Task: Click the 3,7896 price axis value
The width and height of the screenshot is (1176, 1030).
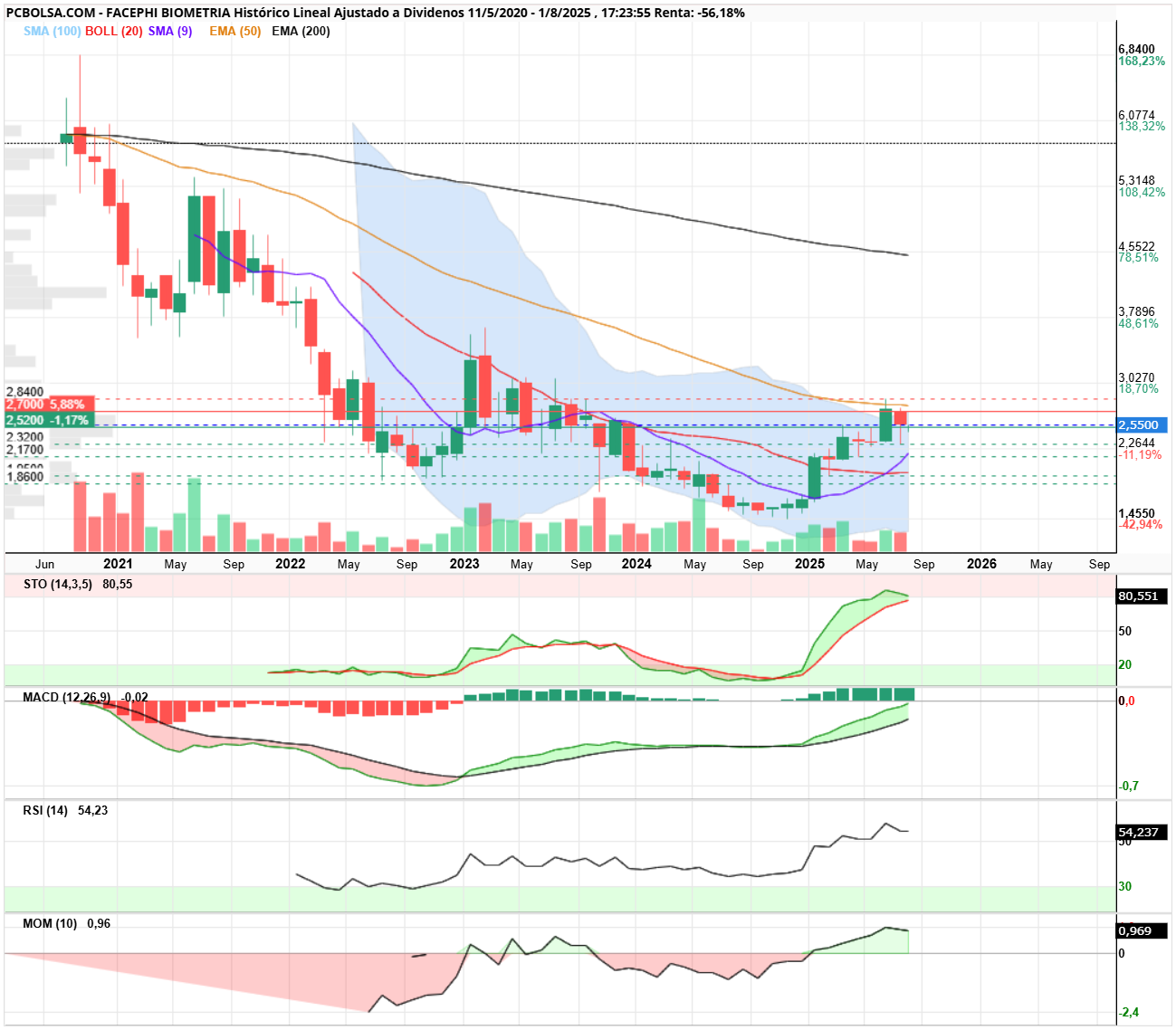Action: point(1136,312)
